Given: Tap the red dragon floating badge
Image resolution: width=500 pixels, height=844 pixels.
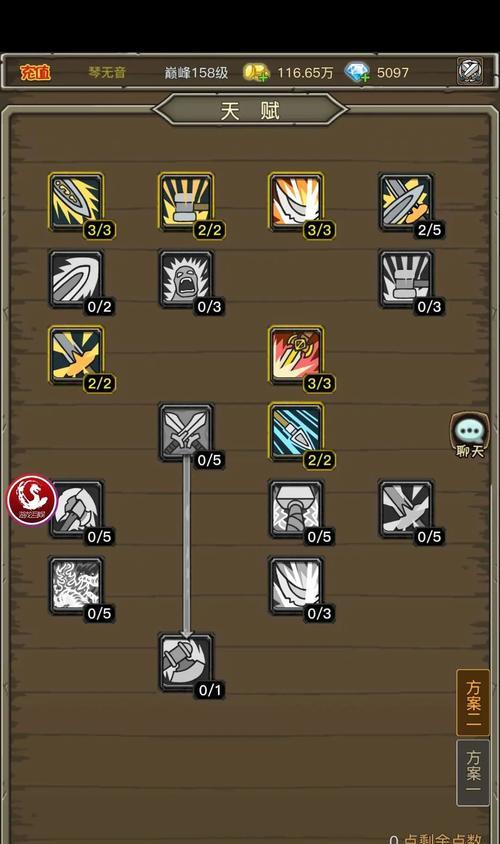Looking at the screenshot, I should (x=32, y=500).
